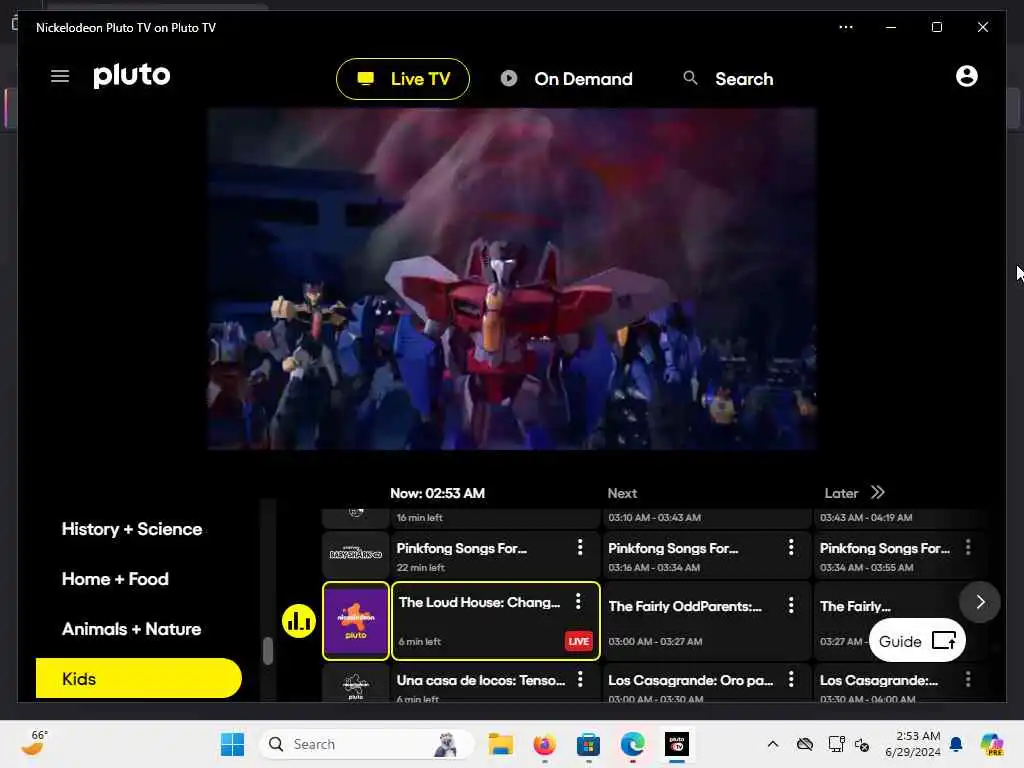Click the channel list scrollbar thumb

coord(268,650)
